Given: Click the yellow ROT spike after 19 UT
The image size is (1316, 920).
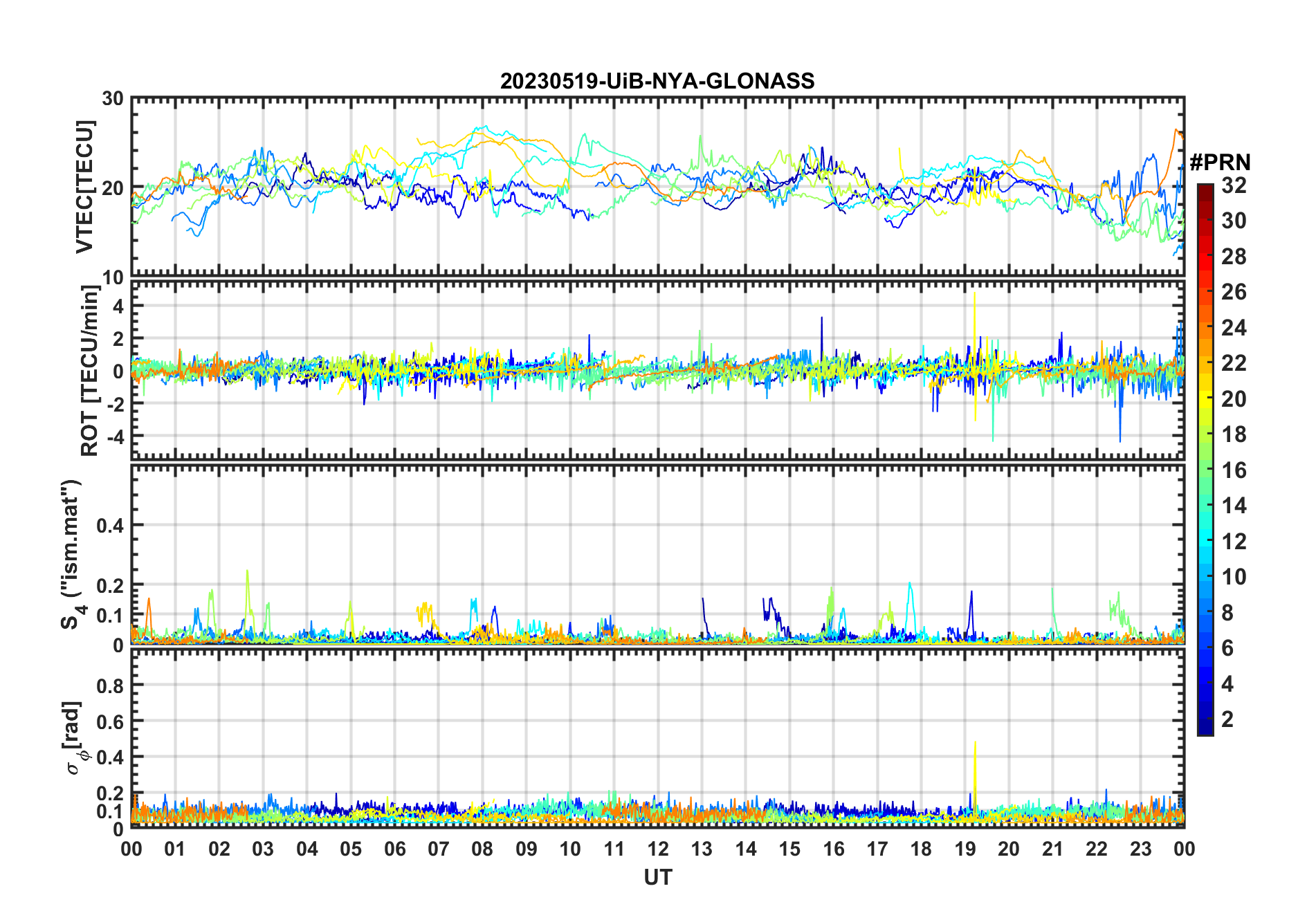Looking at the screenshot, I should 974,356.
